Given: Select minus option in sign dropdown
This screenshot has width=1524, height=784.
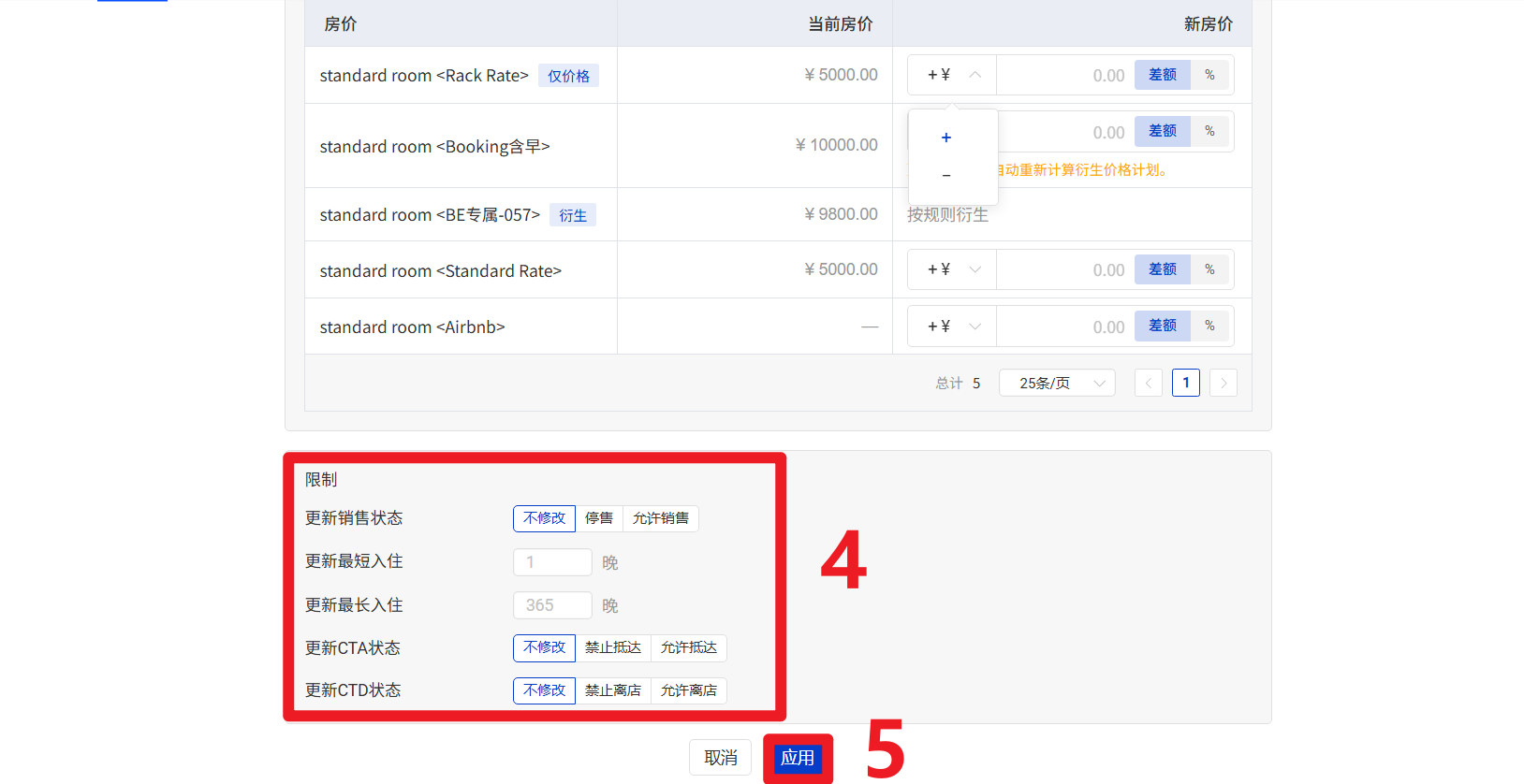Looking at the screenshot, I should [x=946, y=175].
